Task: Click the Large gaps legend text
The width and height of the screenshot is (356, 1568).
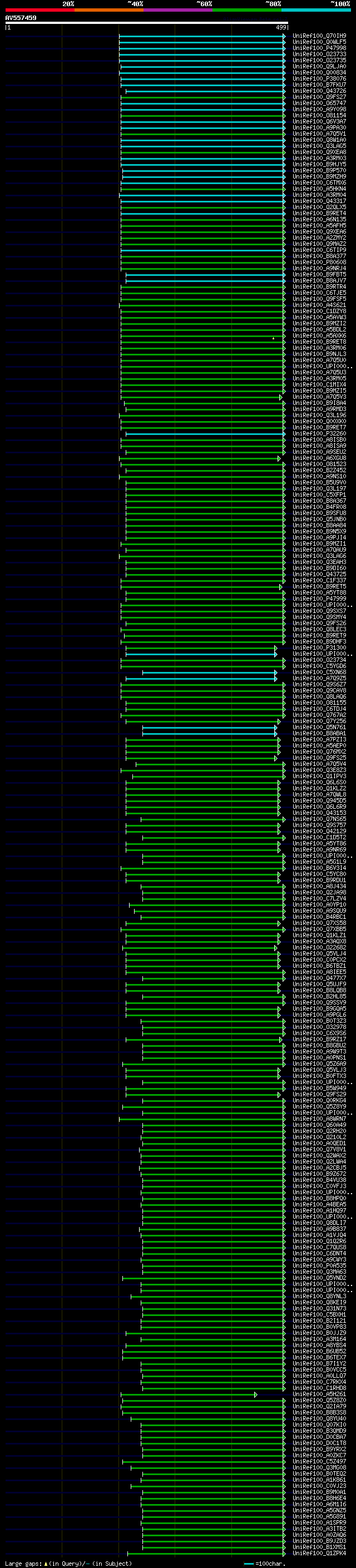Action: [68, 1563]
